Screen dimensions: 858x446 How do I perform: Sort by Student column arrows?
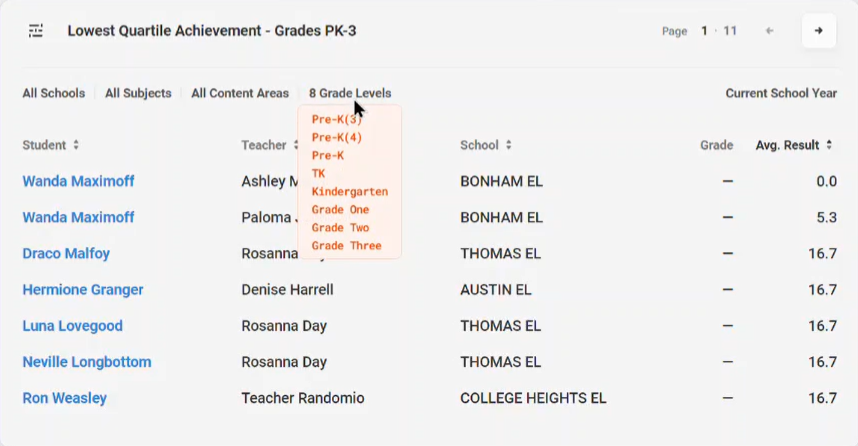(x=76, y=145)
